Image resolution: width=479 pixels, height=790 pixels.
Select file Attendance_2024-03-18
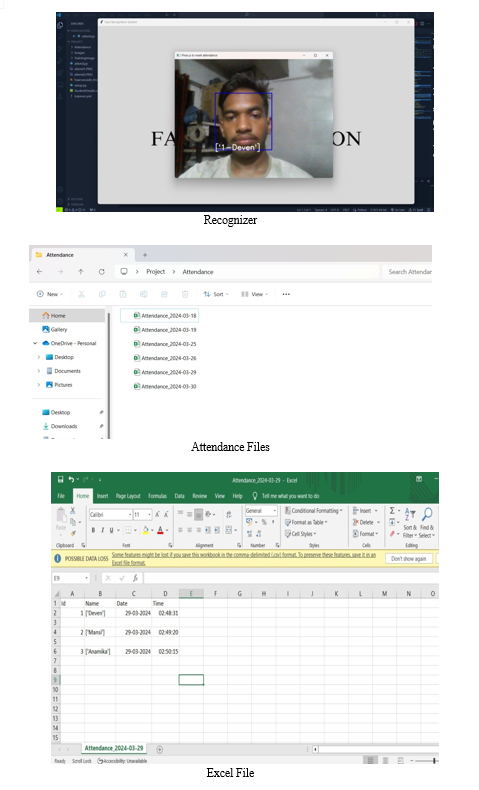click(x=159, y=315)
